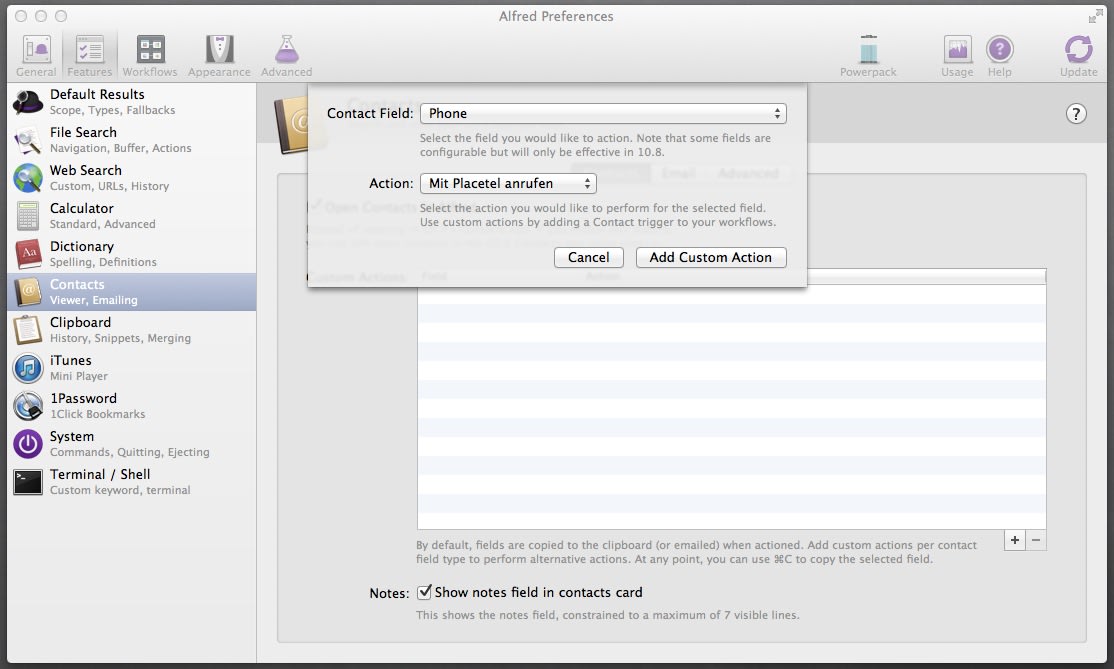This screenshot has height=669, width=1114.
Task: Click the iTunes music note icon
Action: (x=28, y=368)
